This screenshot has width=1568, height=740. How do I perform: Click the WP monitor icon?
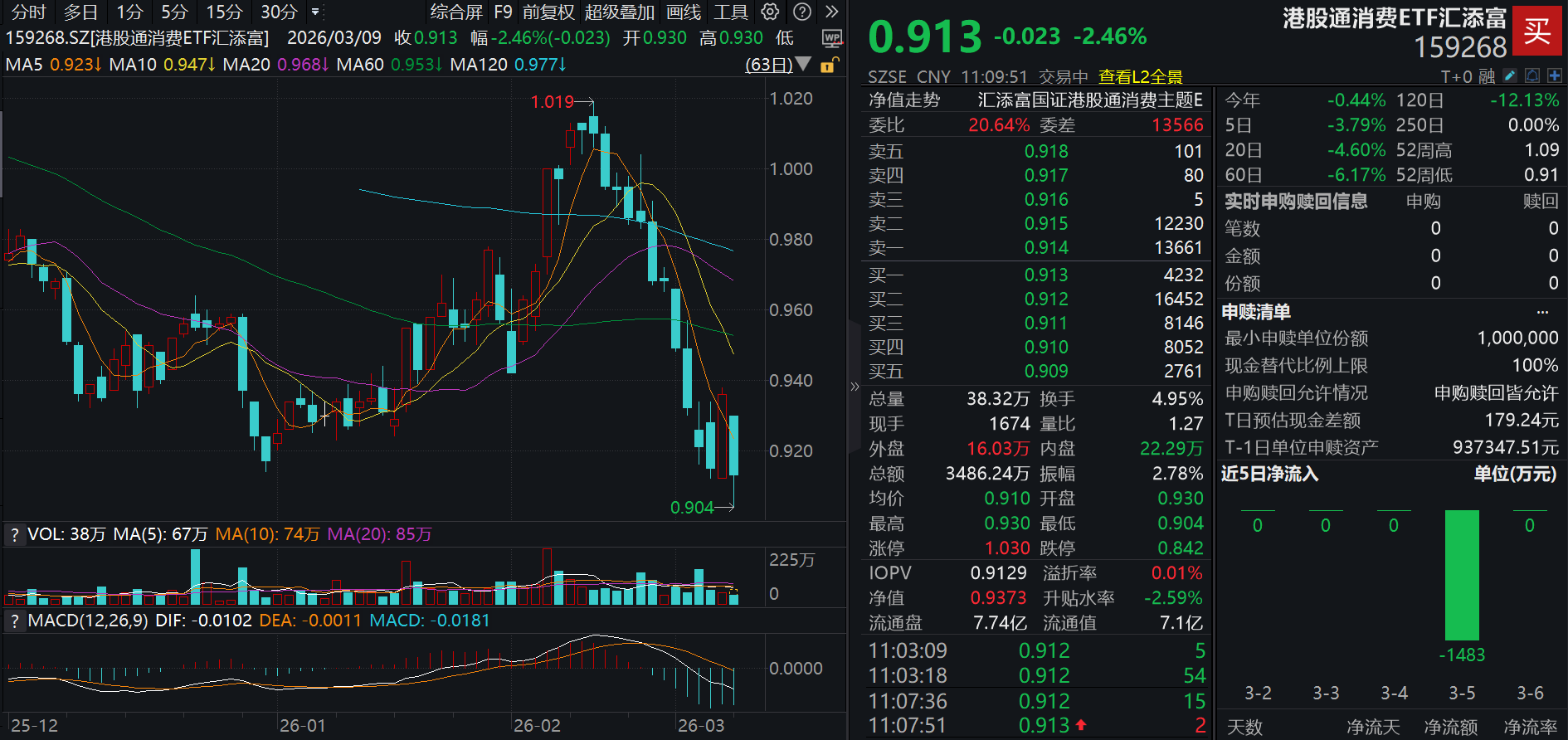(831, 38)
